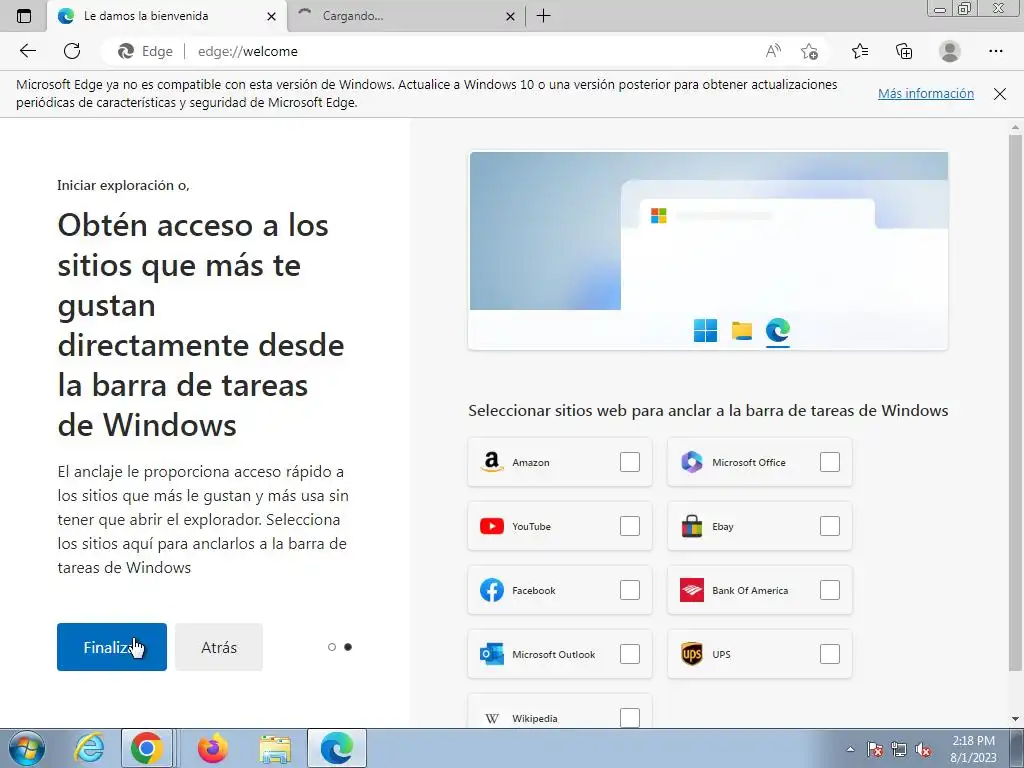The height and width of the screenshot is (768, 1024).
Task: Open Firefox from the taskbar
Action: (212, 748)
